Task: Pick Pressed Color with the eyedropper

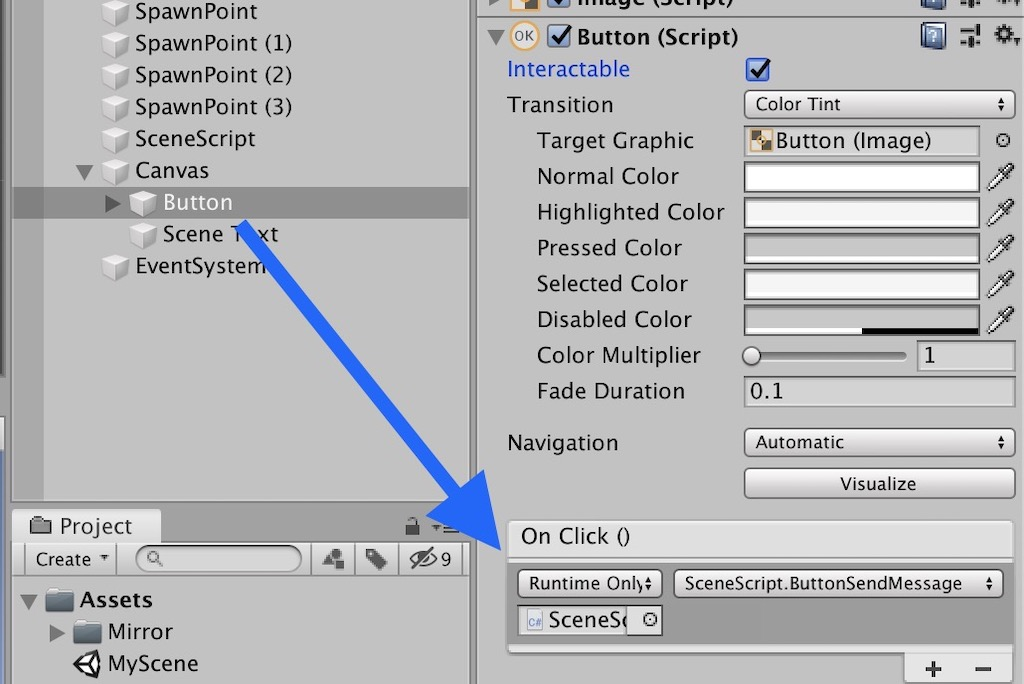Action: (x=1000, y=249)
